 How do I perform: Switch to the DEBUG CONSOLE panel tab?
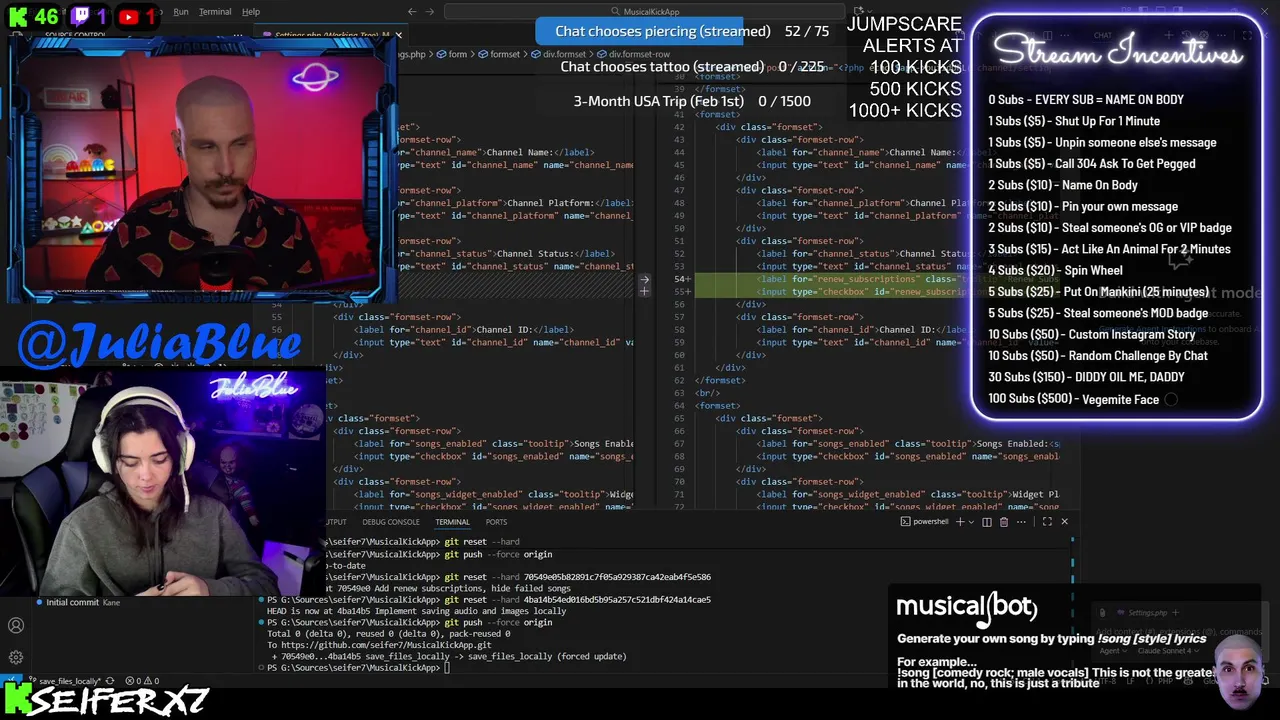[391, 522]
